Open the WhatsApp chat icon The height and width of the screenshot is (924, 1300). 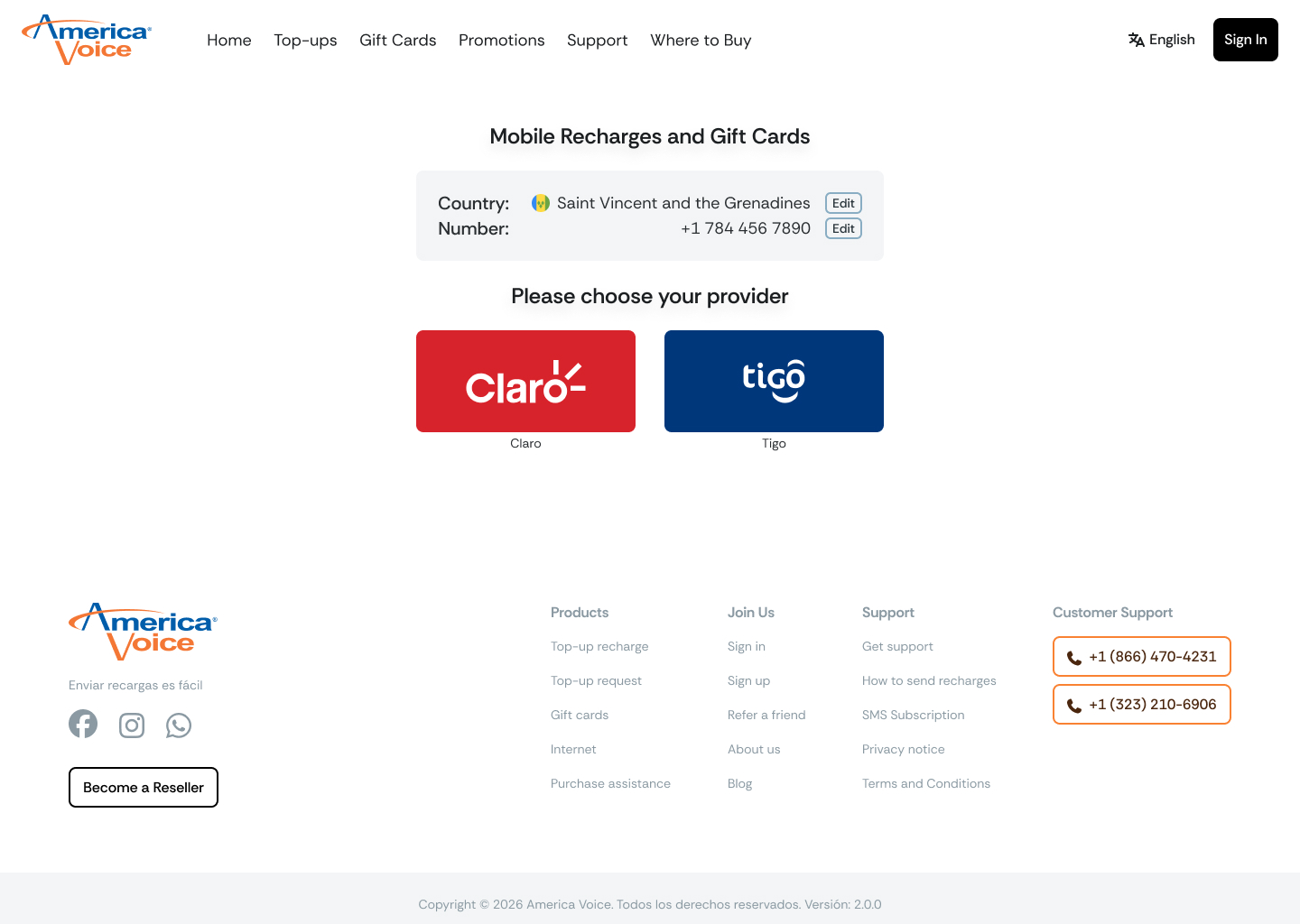click(x=179, y=725)
